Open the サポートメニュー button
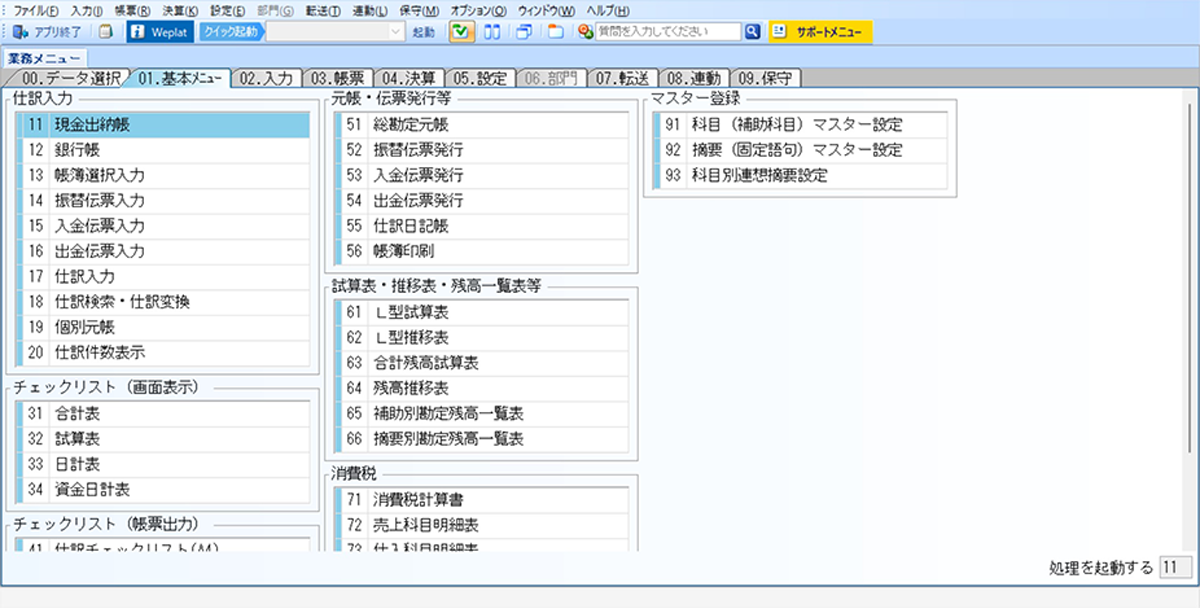Viewport: 1200px width, 608px height. (x=820, y=32)
